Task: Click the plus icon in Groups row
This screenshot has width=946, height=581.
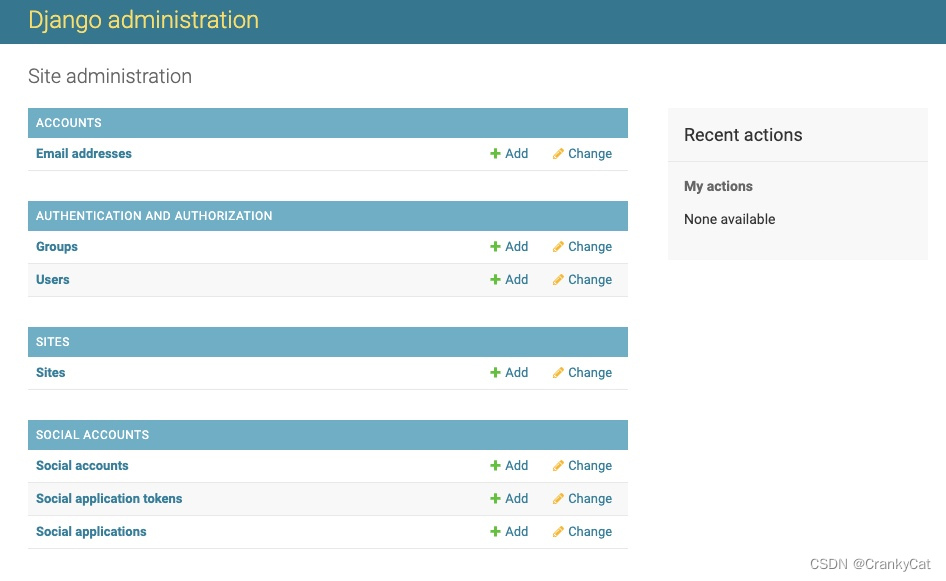Action: [495, 247]
